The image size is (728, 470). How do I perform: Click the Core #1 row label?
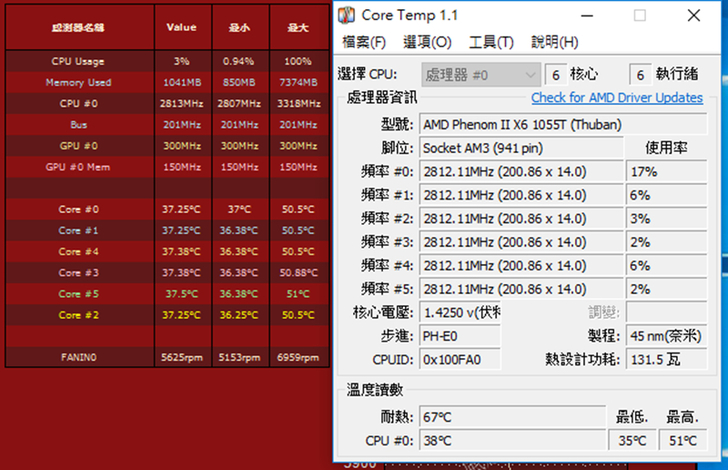[78, 231]
